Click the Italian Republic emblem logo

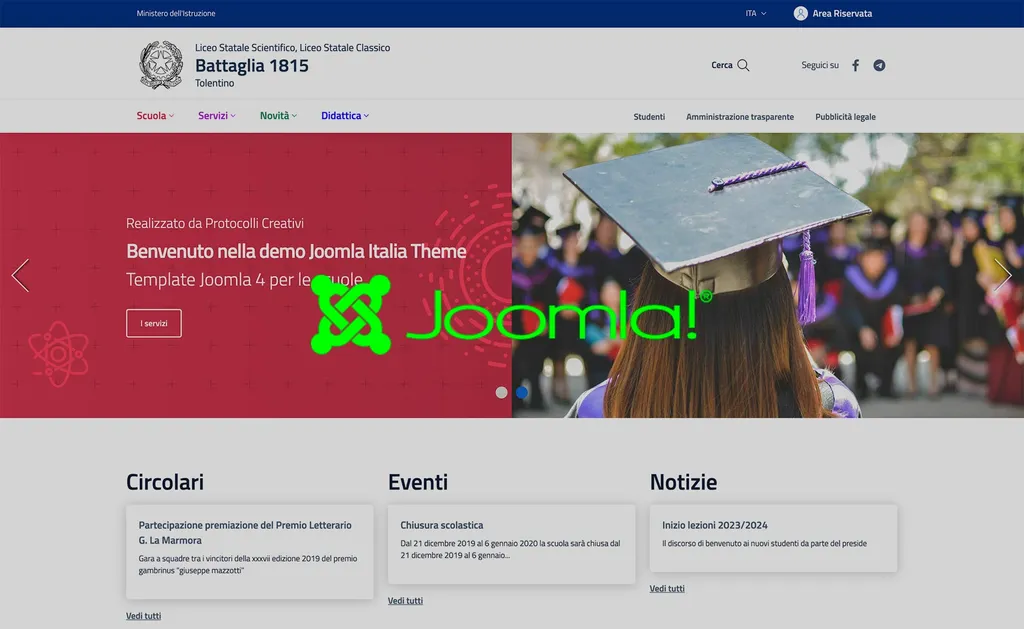coord(161,65)
